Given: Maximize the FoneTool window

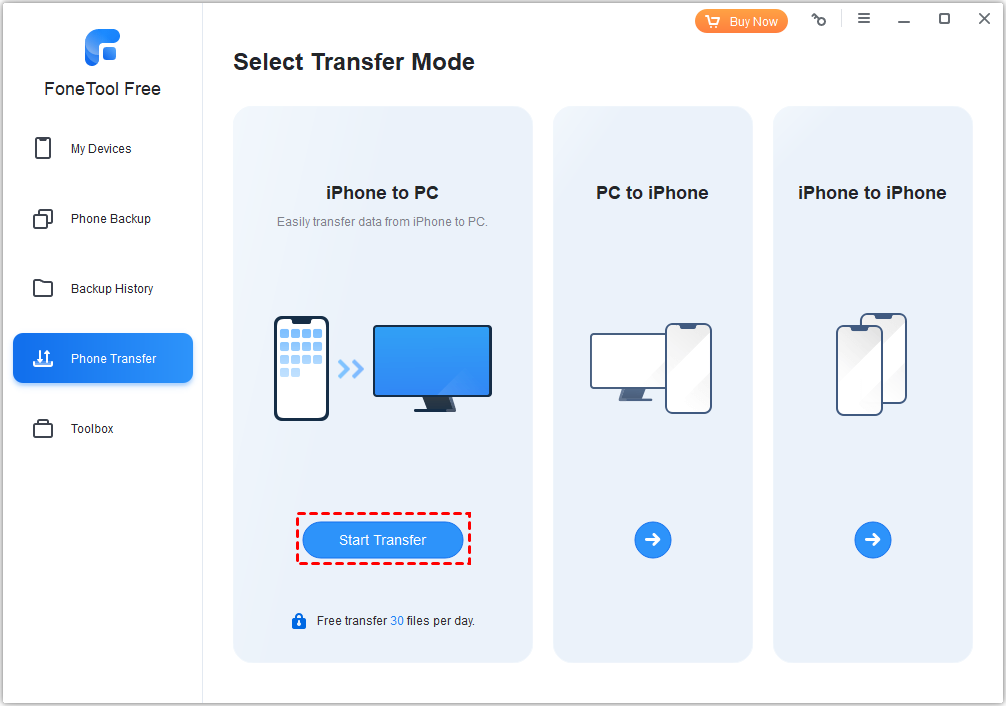Looking at the screenshot, I should (x=944, y=19).
